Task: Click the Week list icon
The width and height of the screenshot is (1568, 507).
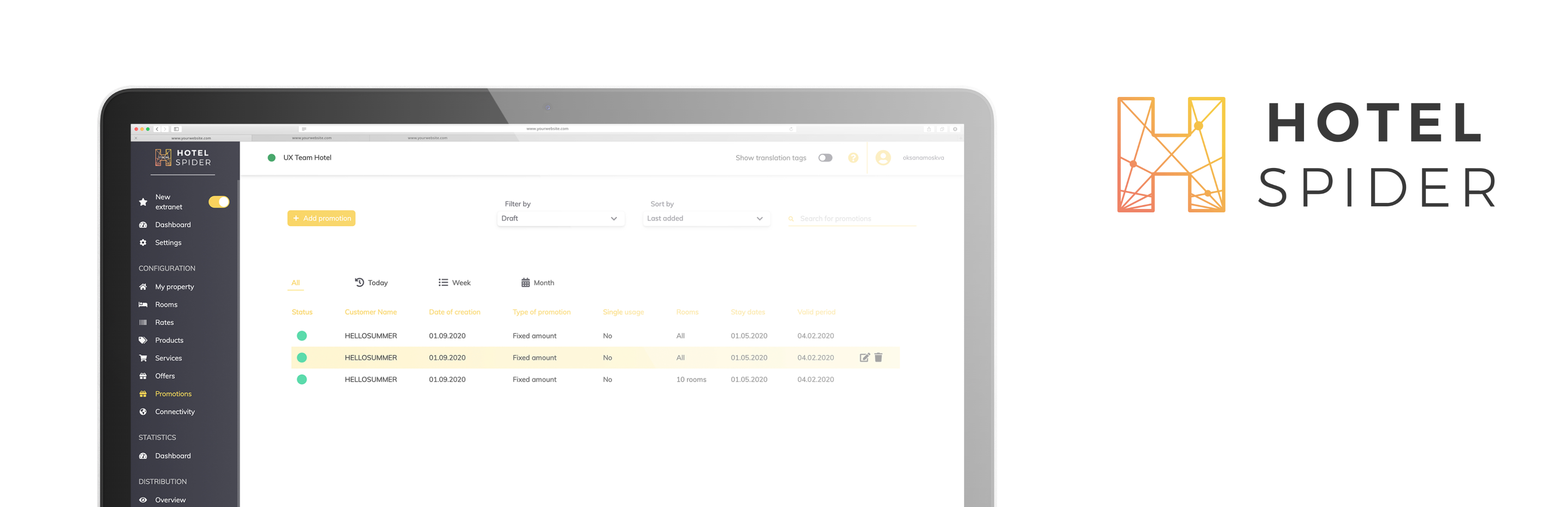Action: coord(443,283)
